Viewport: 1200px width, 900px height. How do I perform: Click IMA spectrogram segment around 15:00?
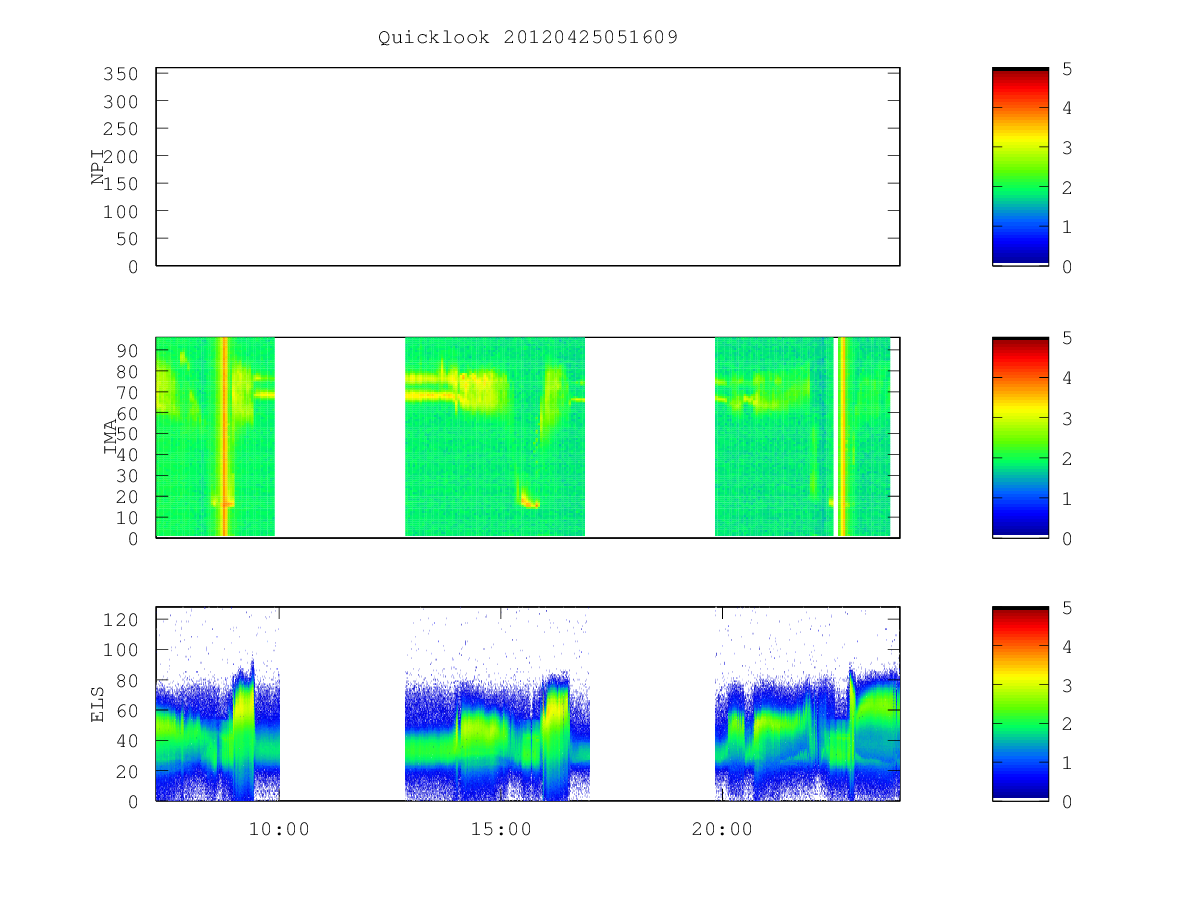coord(495,437)
